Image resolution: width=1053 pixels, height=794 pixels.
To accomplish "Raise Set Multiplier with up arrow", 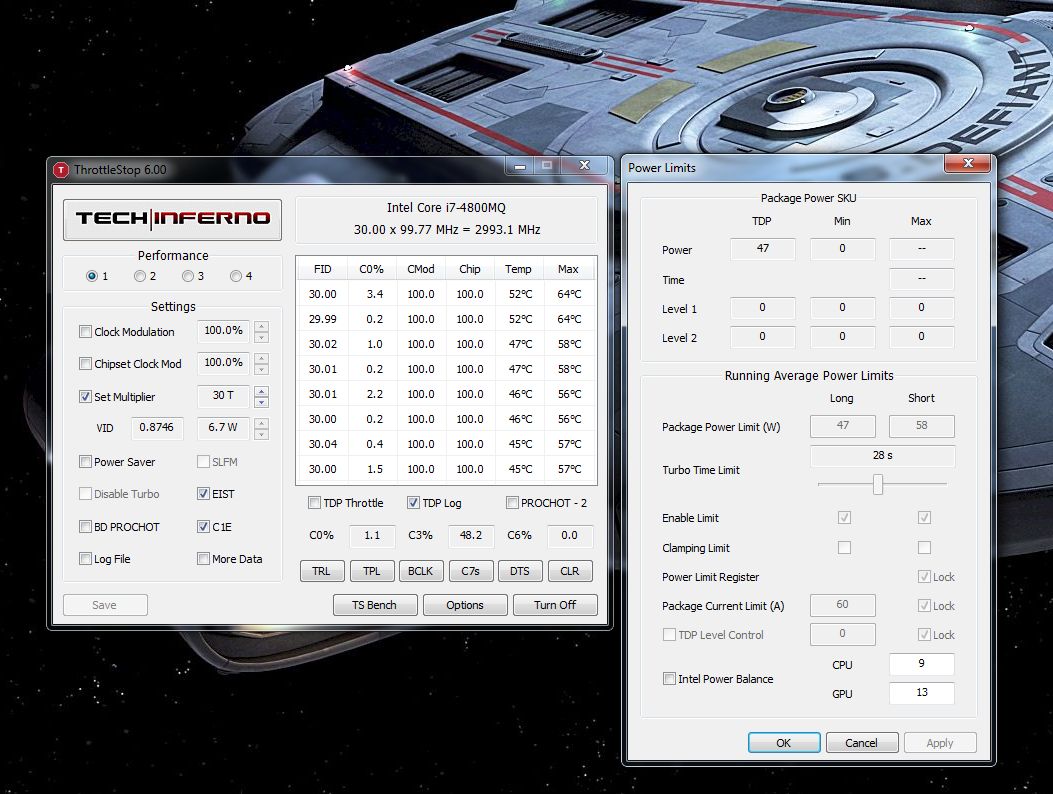I will pyautogui.click(x=262, y=391).
